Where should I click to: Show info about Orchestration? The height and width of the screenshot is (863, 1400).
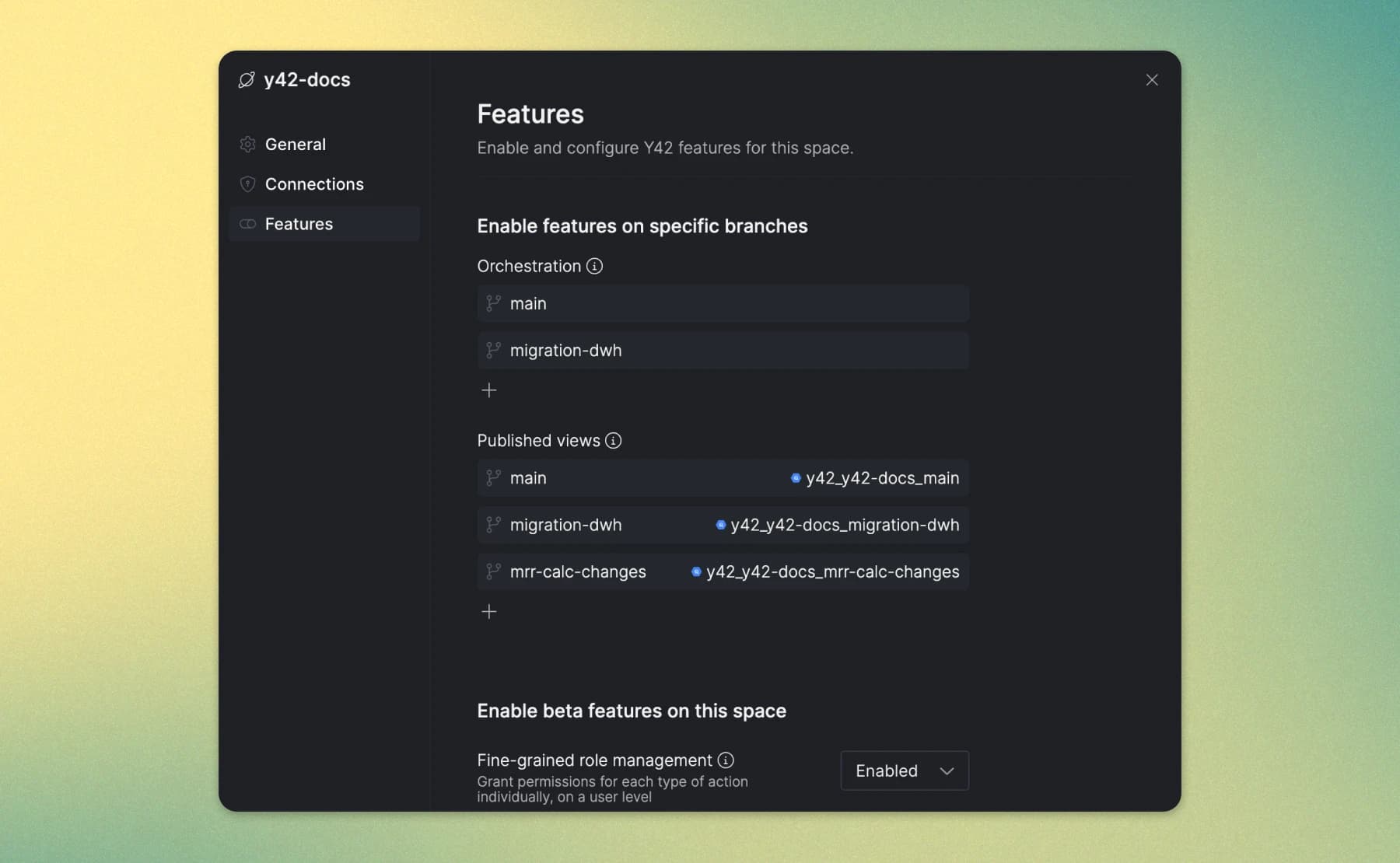click(x=594, y=266)
